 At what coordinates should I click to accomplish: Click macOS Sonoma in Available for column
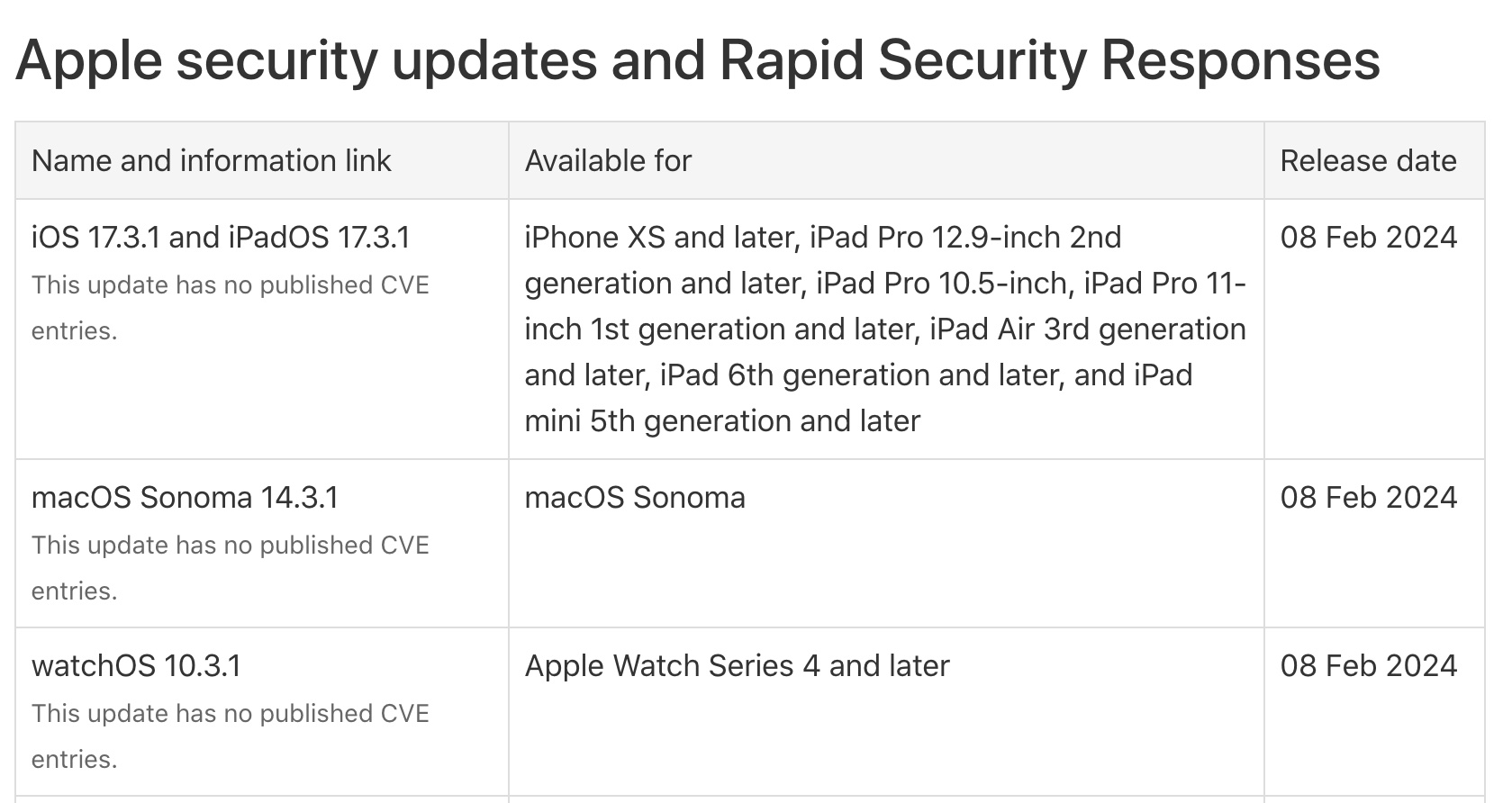[635, 498]
